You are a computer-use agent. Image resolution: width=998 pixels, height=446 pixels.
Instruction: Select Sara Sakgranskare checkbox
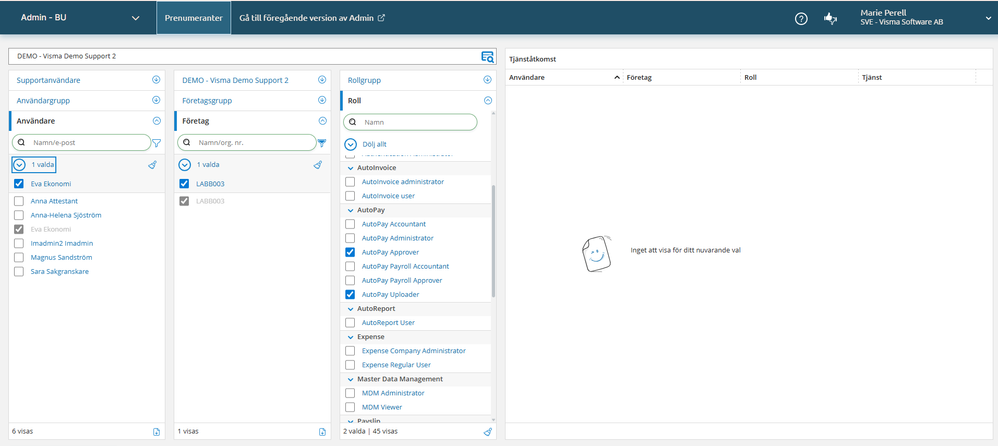(18, 271)
